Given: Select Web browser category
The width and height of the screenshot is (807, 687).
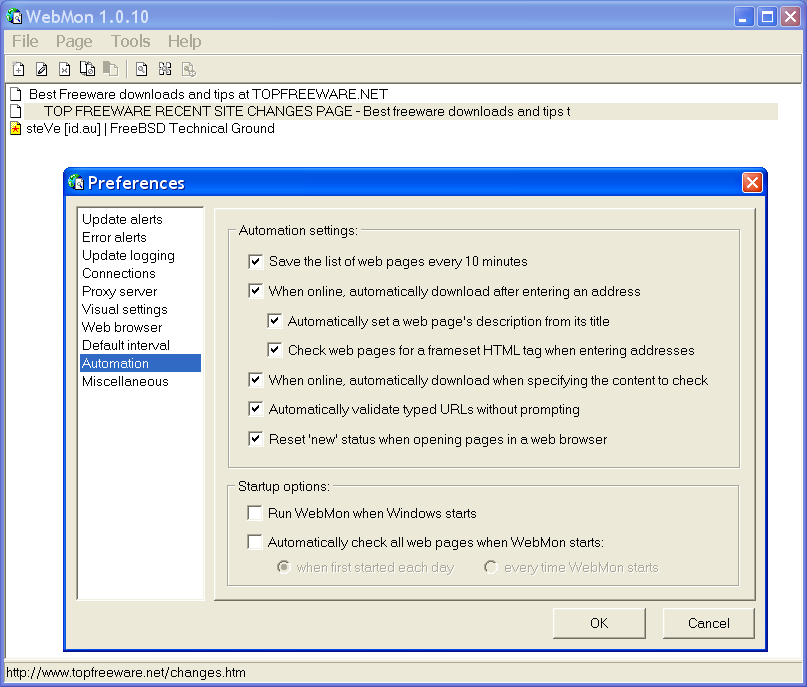Looking at the screenshot, I should (141, 327).
